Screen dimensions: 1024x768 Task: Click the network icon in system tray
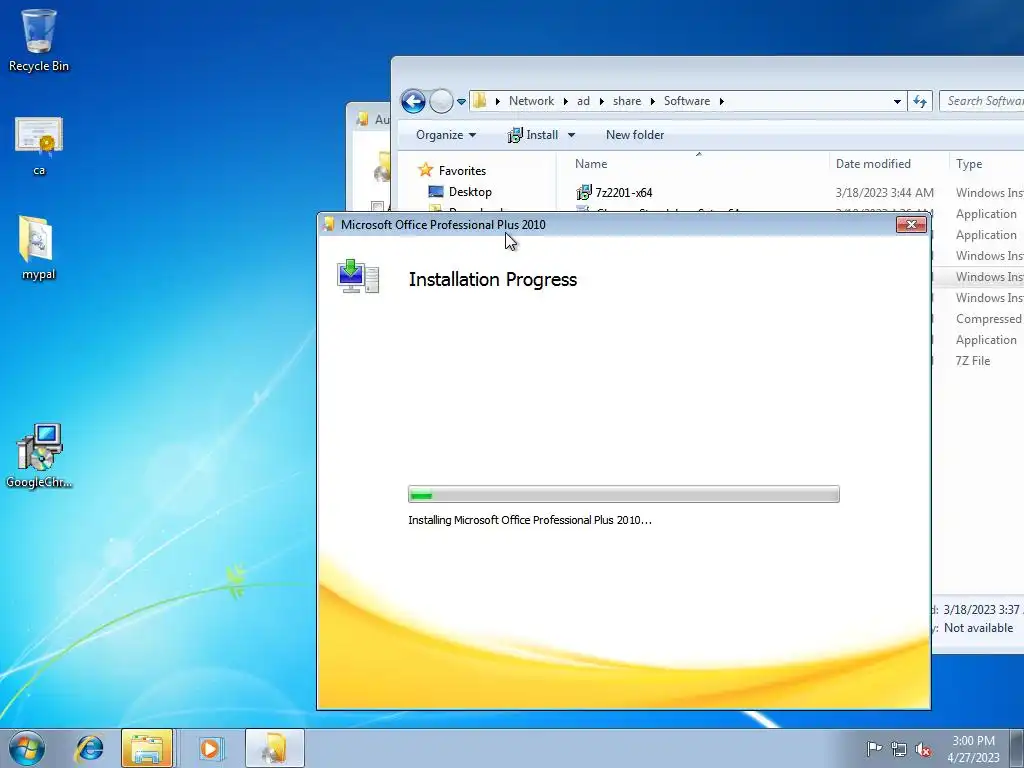click(899, 749)
